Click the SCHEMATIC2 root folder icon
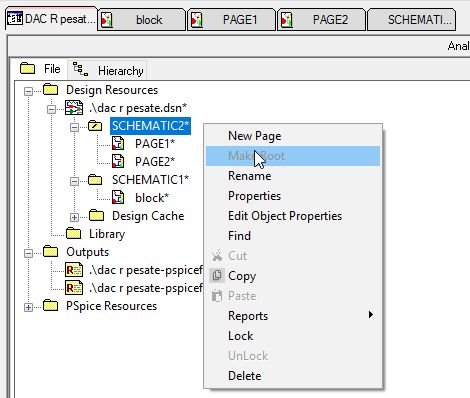Viewport: 470px width, 398px height. (95, 126)
